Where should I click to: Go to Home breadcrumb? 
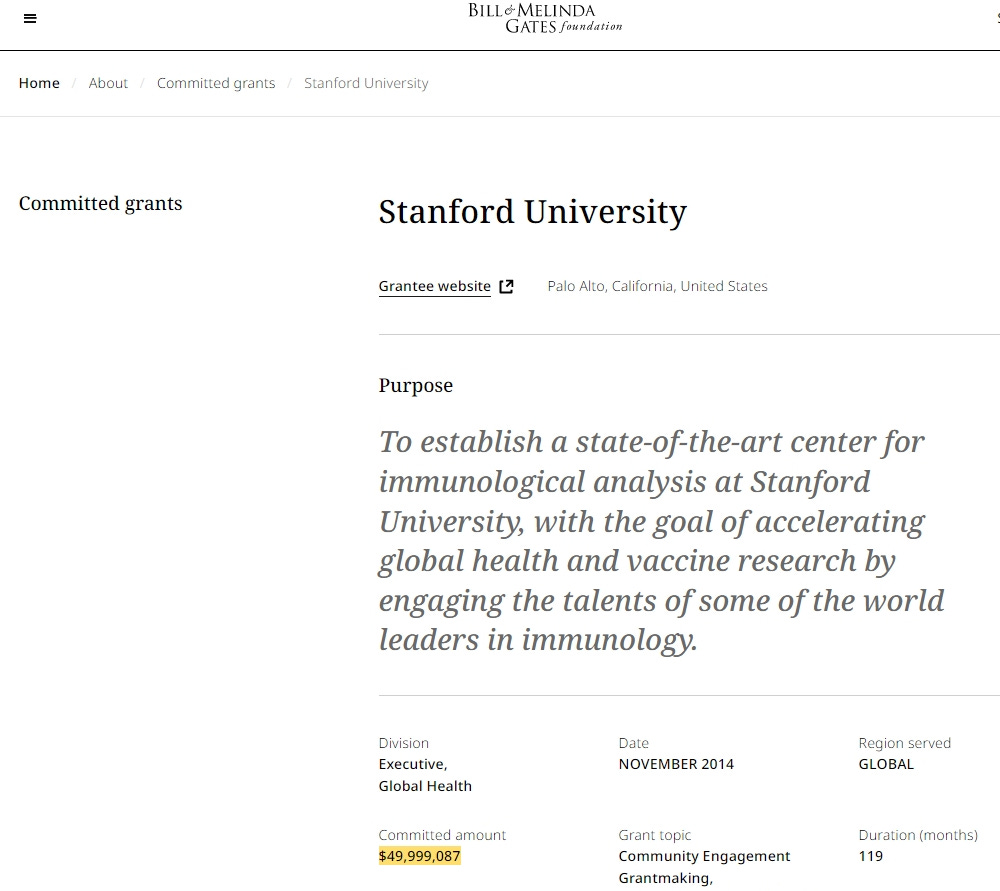tap(39, 83)
